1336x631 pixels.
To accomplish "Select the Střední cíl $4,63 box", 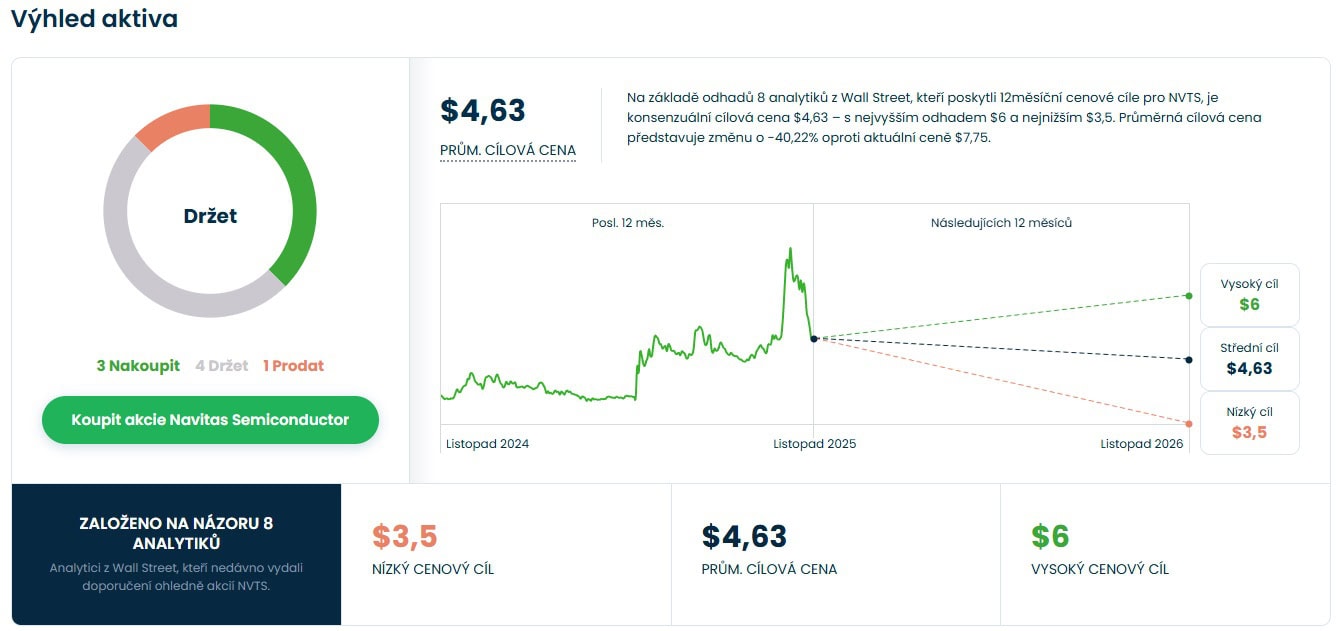I will (x=1249, y=359).
